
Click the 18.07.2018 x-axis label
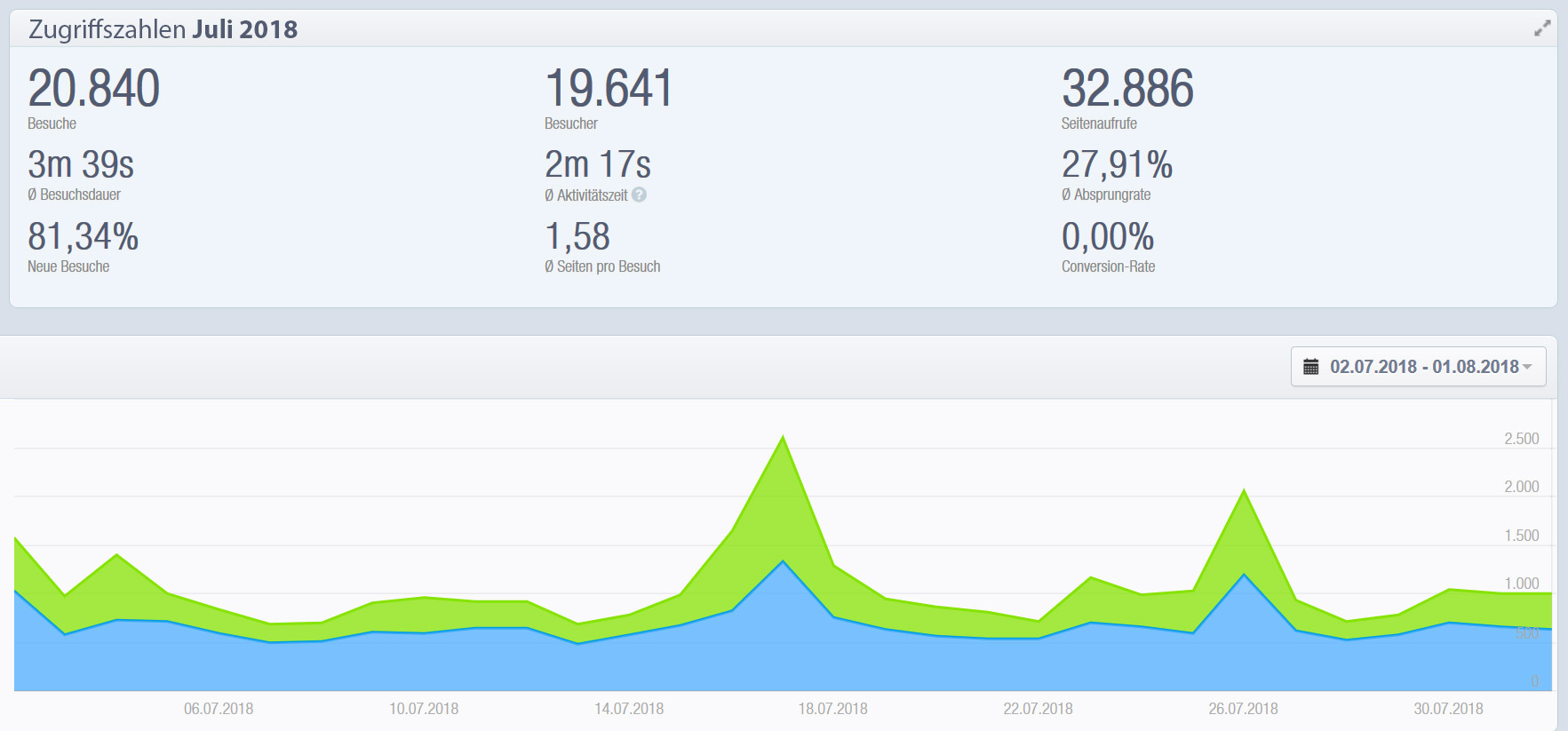pyautogui.click(x=832, y=709)
